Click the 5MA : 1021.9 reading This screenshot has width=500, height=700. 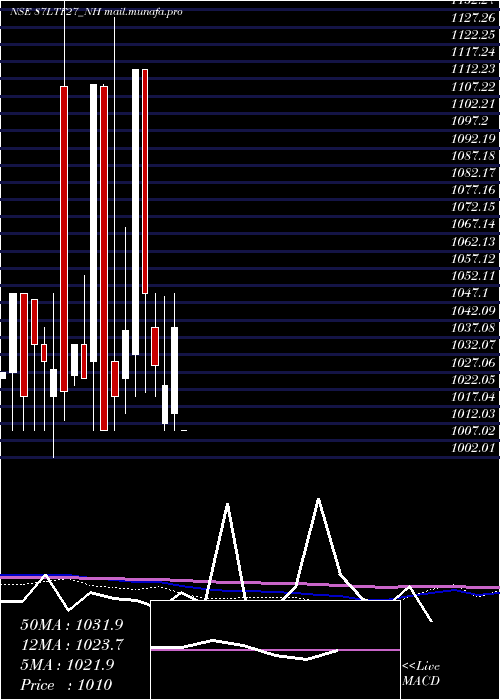67,665
